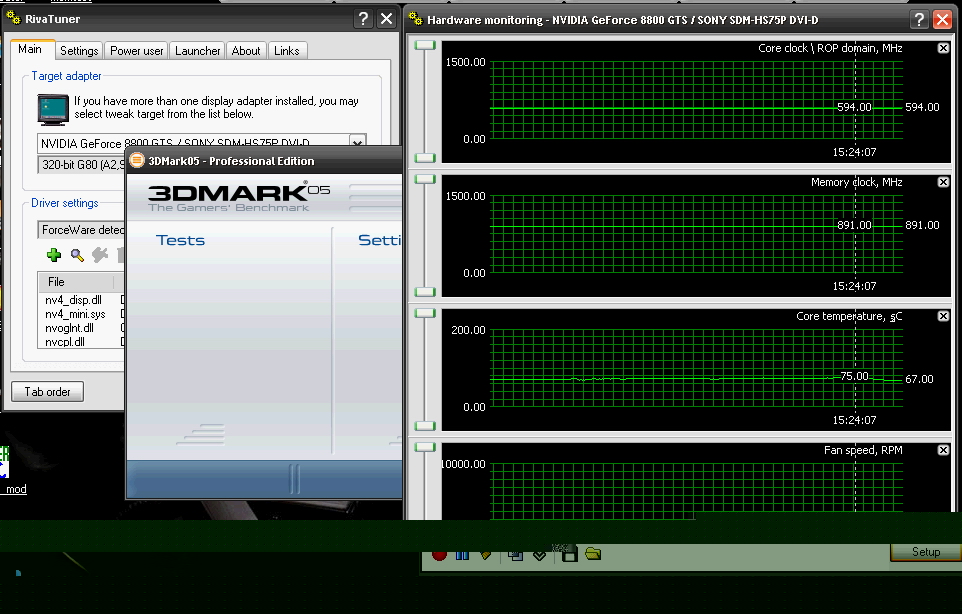Image resolution: width=962 pixels, height=614 pixels.
Task: Click the 15:24:07 timestamp on Memory clock graph
Action: pyautogui.click(x=854, y=286)
